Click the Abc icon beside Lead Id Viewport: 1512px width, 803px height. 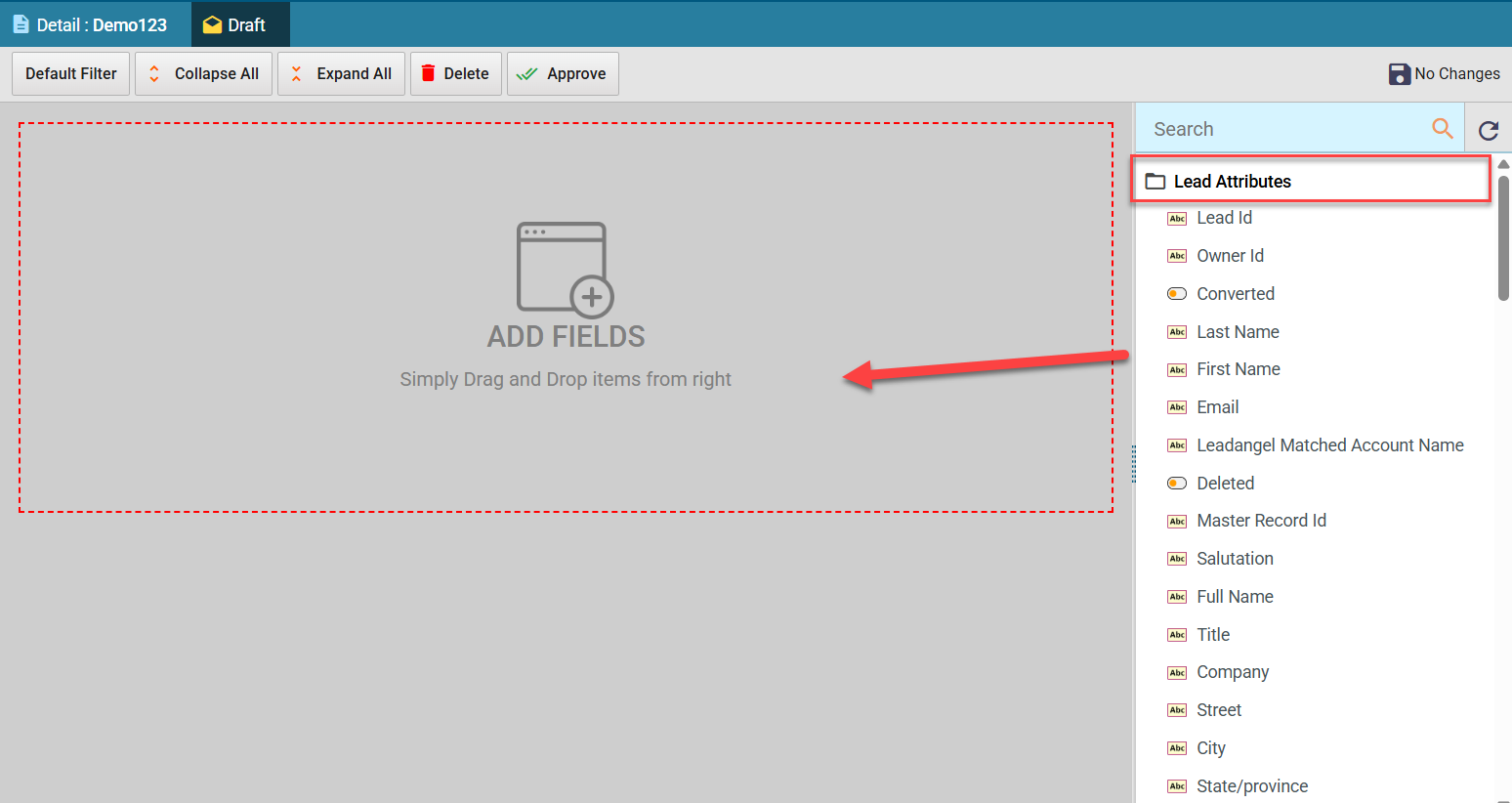click(1177, 219)
